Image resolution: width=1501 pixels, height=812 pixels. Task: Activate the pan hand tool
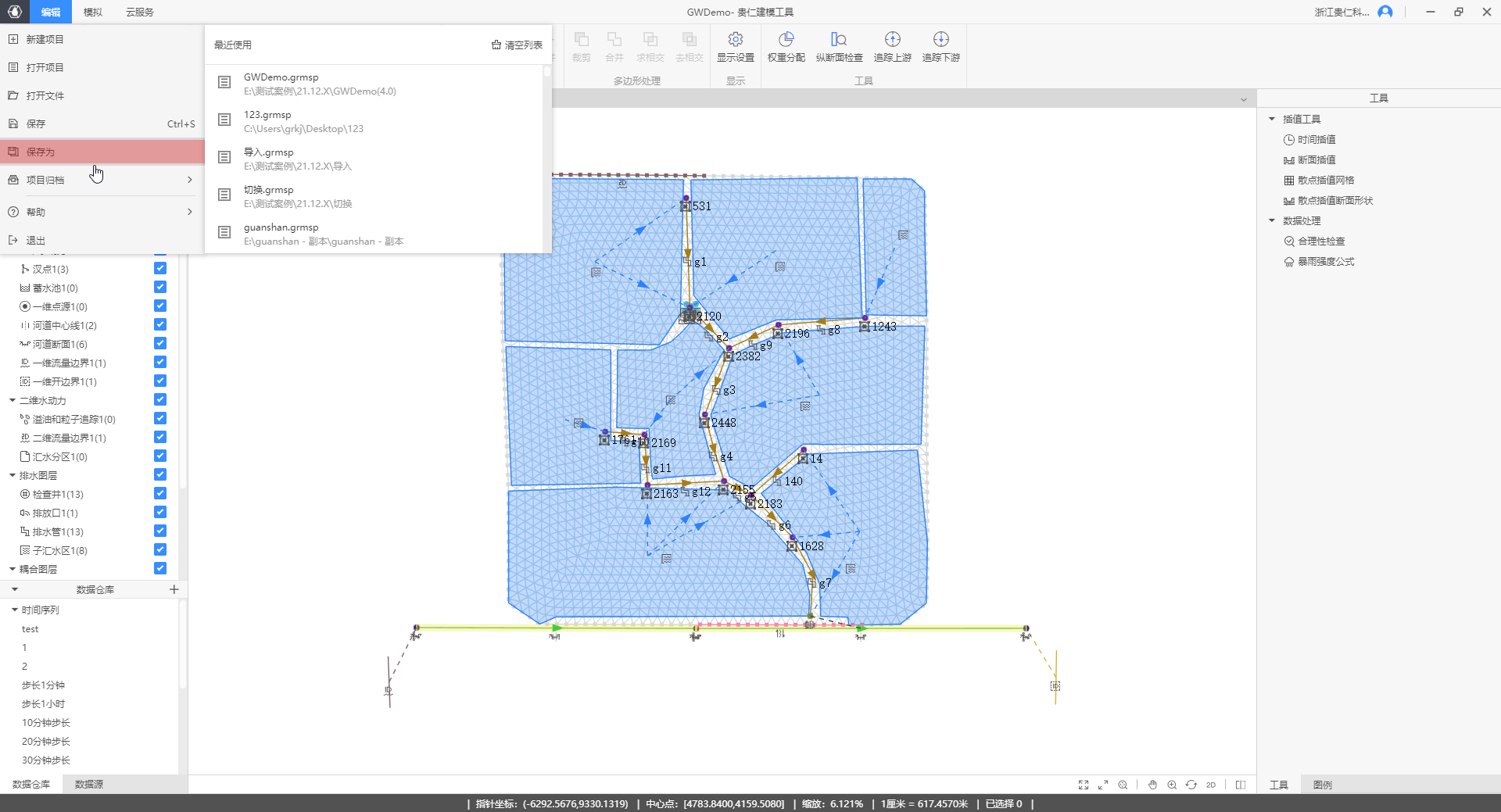click(1152, 785)
